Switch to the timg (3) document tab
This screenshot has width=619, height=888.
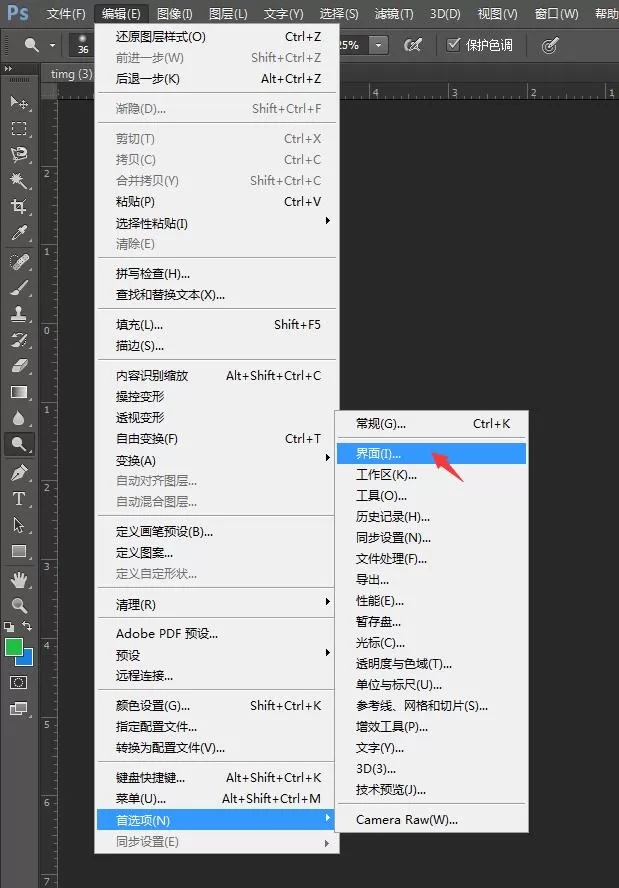tap(70, 74)
